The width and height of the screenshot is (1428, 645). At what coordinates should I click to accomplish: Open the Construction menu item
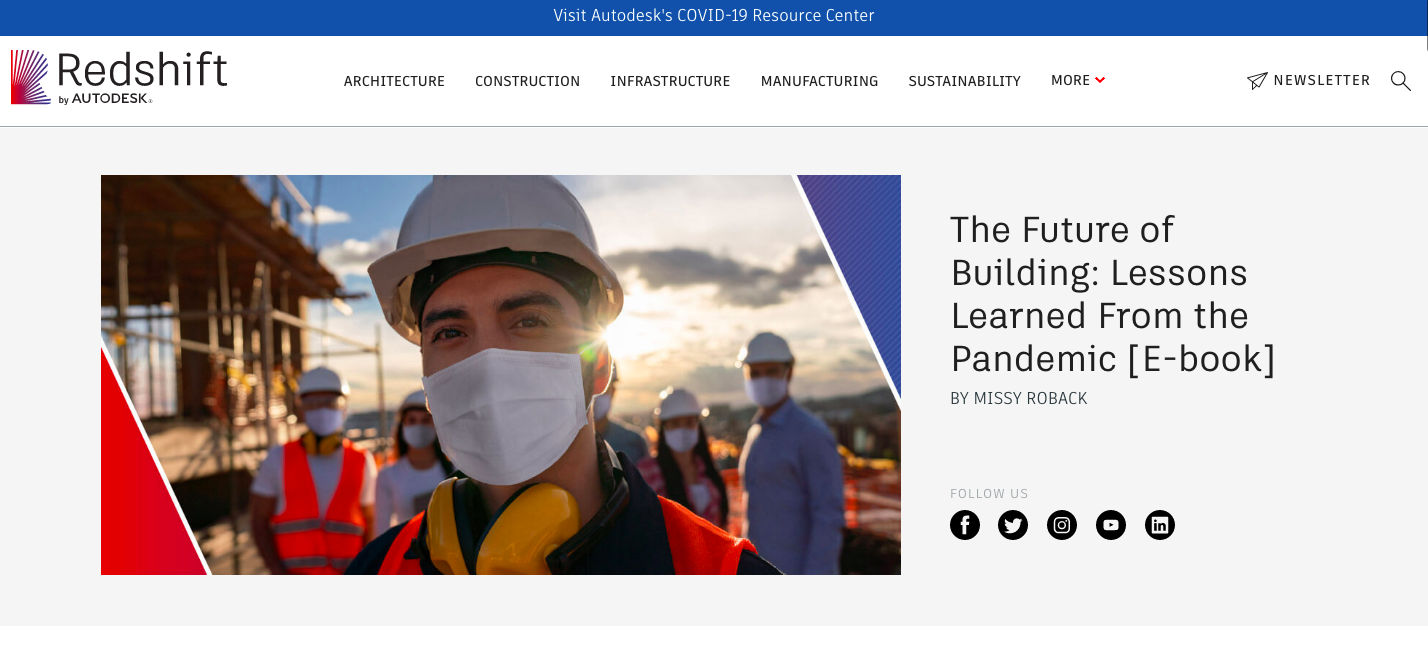pyautogui.click(x=527, y=81)
